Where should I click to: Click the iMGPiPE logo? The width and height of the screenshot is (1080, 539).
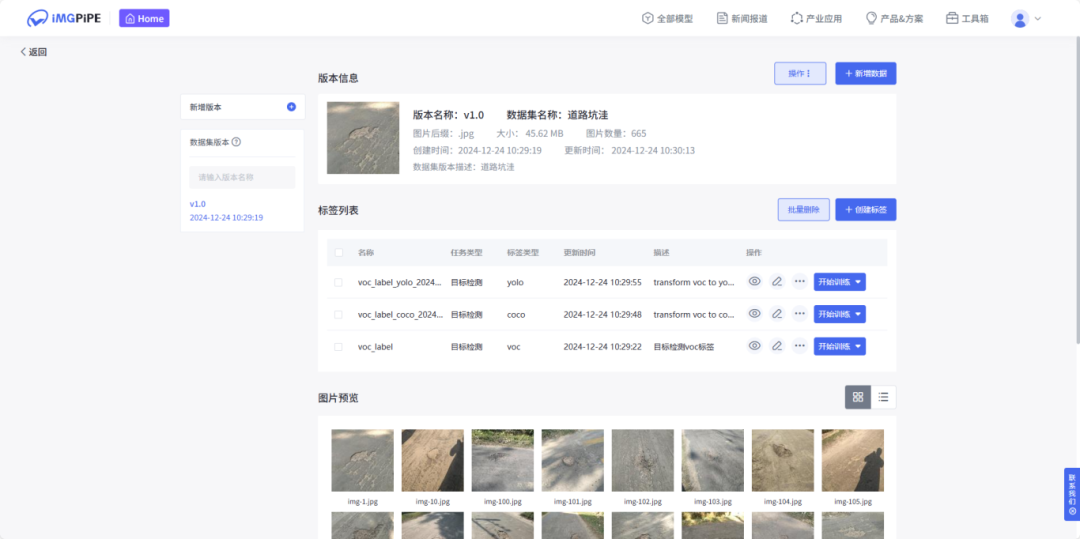pyautogui.click(x=64, y=19)
